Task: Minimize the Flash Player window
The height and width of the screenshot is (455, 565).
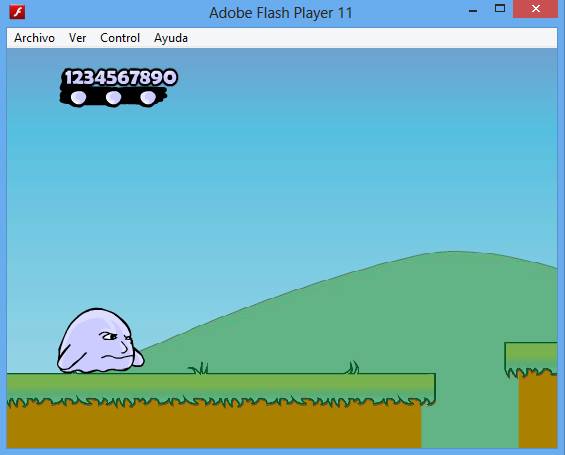Action: pyautogui.click(x=473, y=10)
